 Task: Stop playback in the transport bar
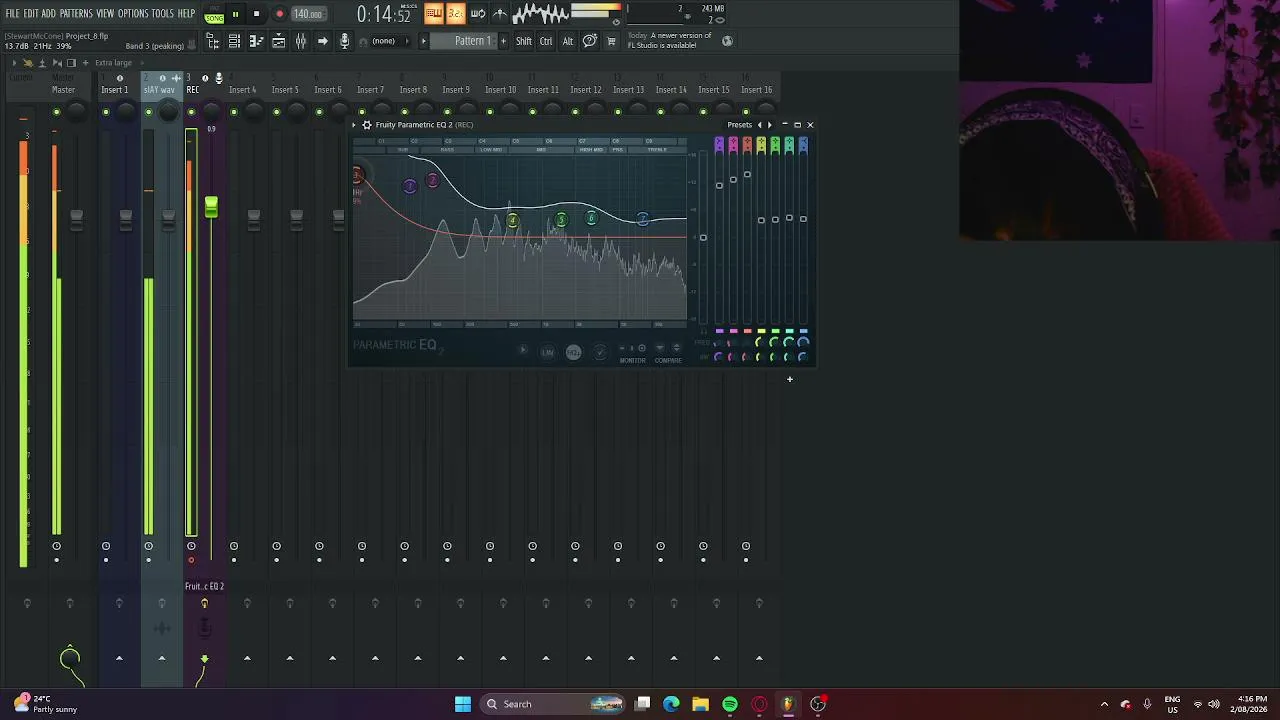point(256,14)
